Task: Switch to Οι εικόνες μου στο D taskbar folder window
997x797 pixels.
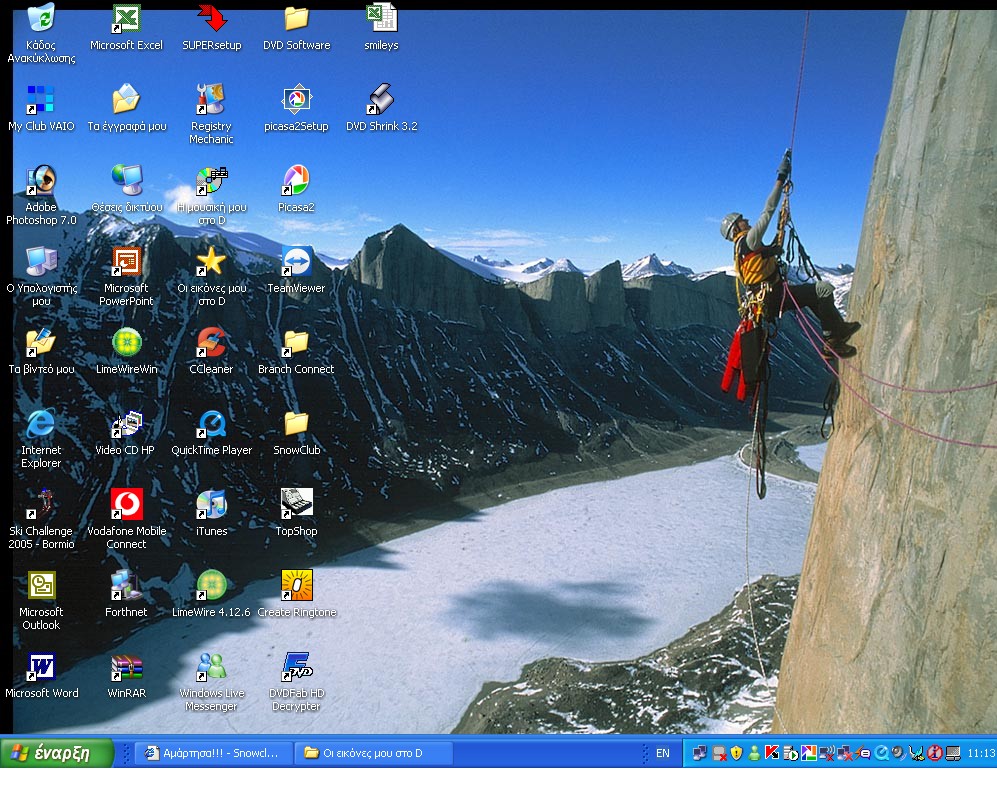Action: click(x=374, y=753)
